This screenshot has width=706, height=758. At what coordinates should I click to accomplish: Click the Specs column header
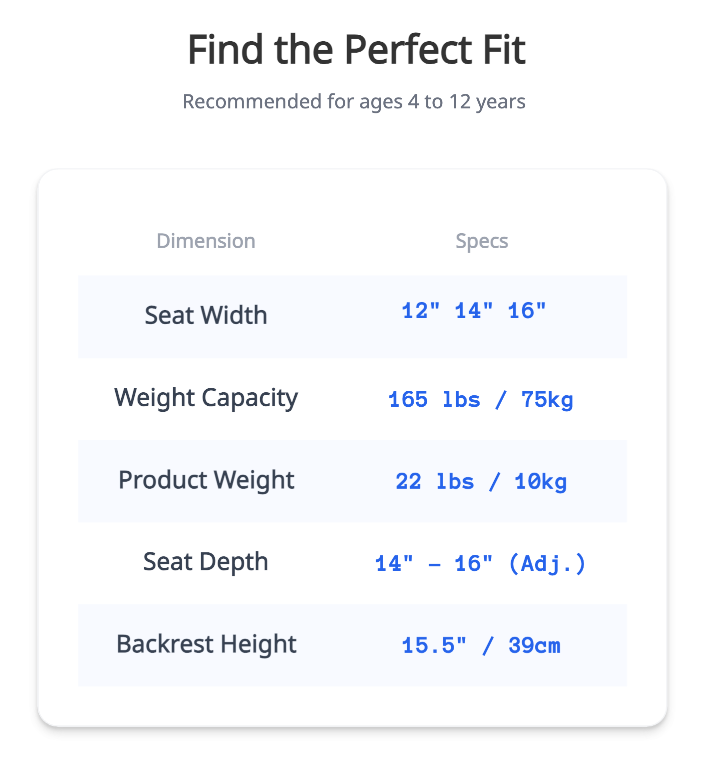pyautogui.click(x=482, y=241)
